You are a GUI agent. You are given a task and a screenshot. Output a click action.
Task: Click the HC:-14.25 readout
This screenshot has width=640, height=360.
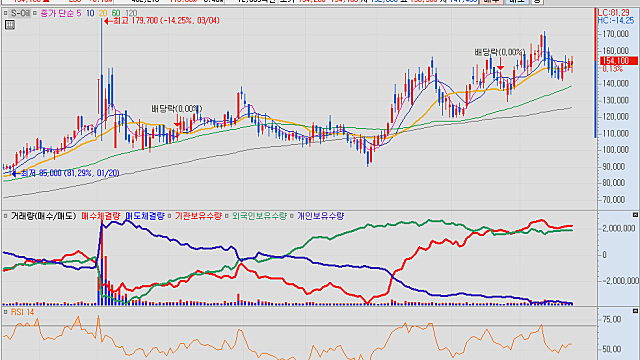point(616,20)
